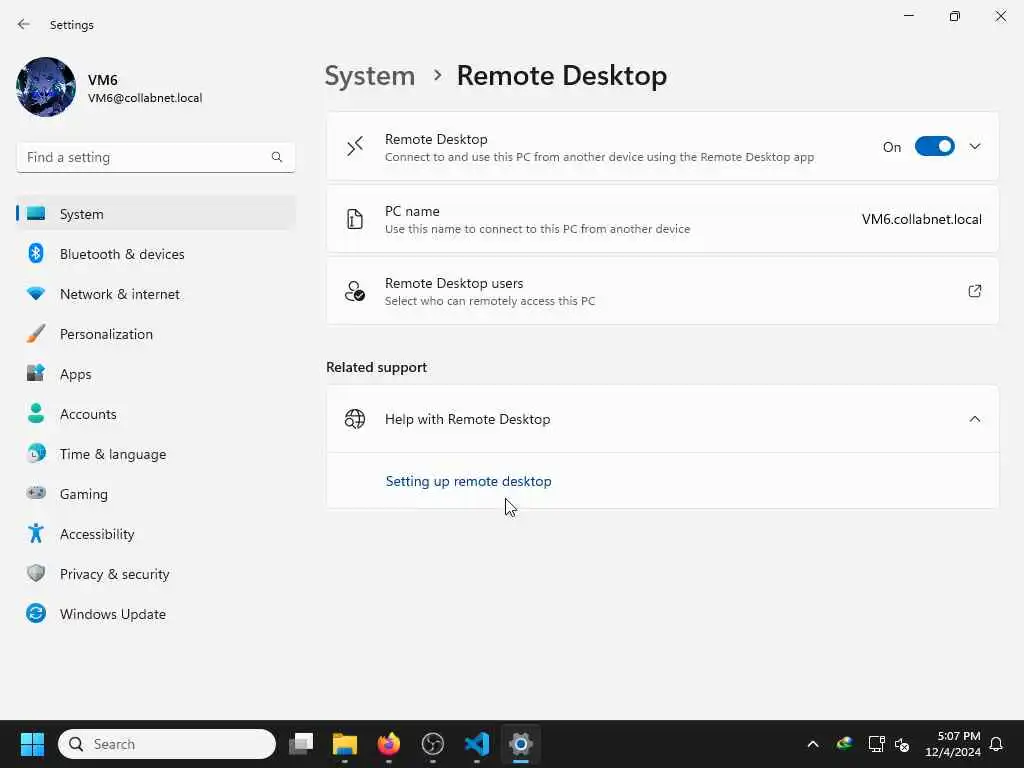Click the VM6.collabnet.local PC name text
Viewport: 1024px width, 768px height.
tap(921, 219)
